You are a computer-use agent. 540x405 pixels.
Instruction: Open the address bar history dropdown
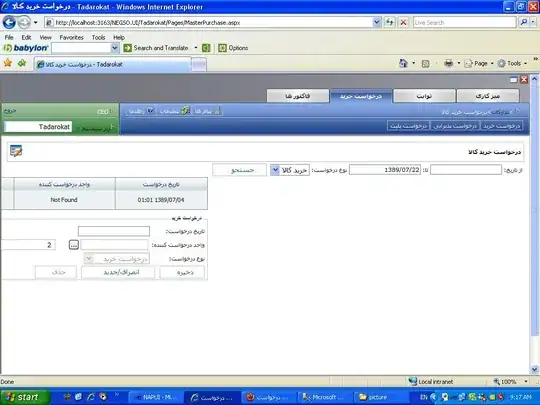click(376, 22)
